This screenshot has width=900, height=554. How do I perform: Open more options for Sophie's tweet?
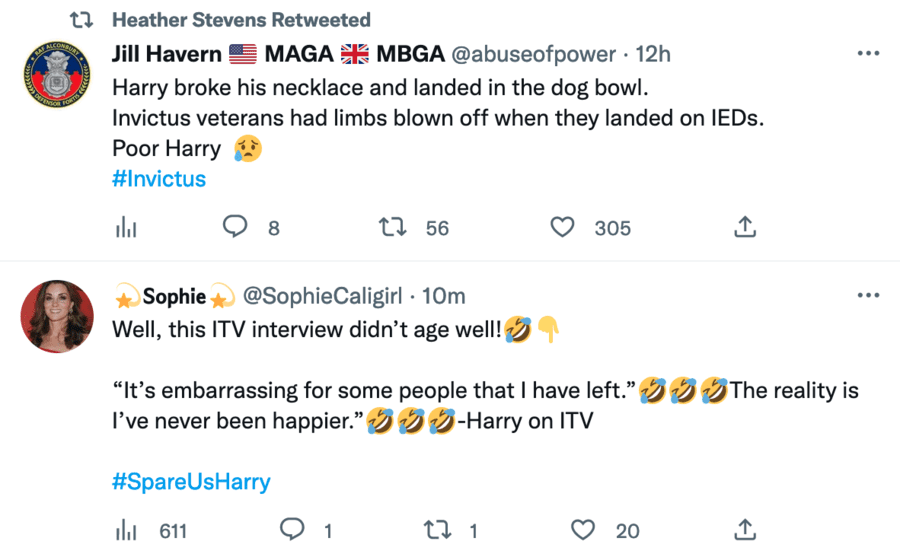868,296
